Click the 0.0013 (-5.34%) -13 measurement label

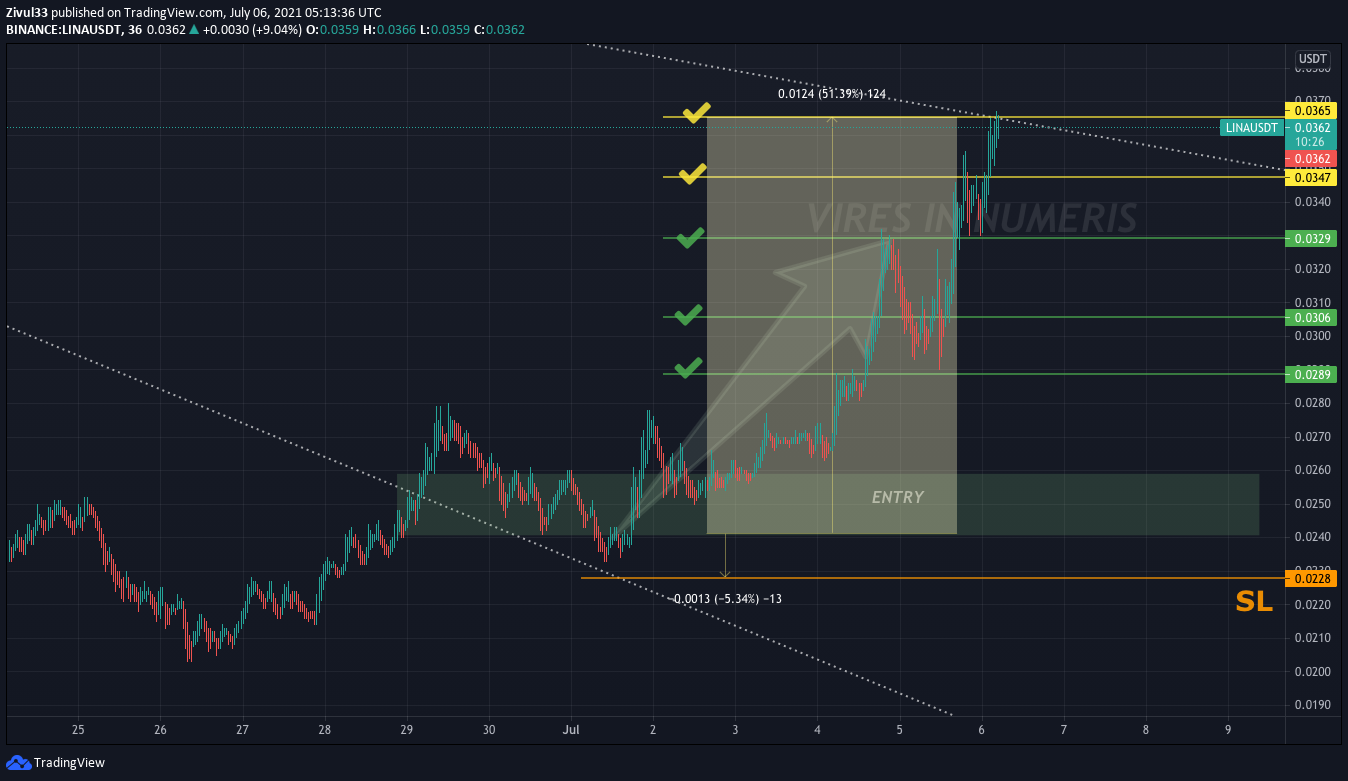click(727, 598)
